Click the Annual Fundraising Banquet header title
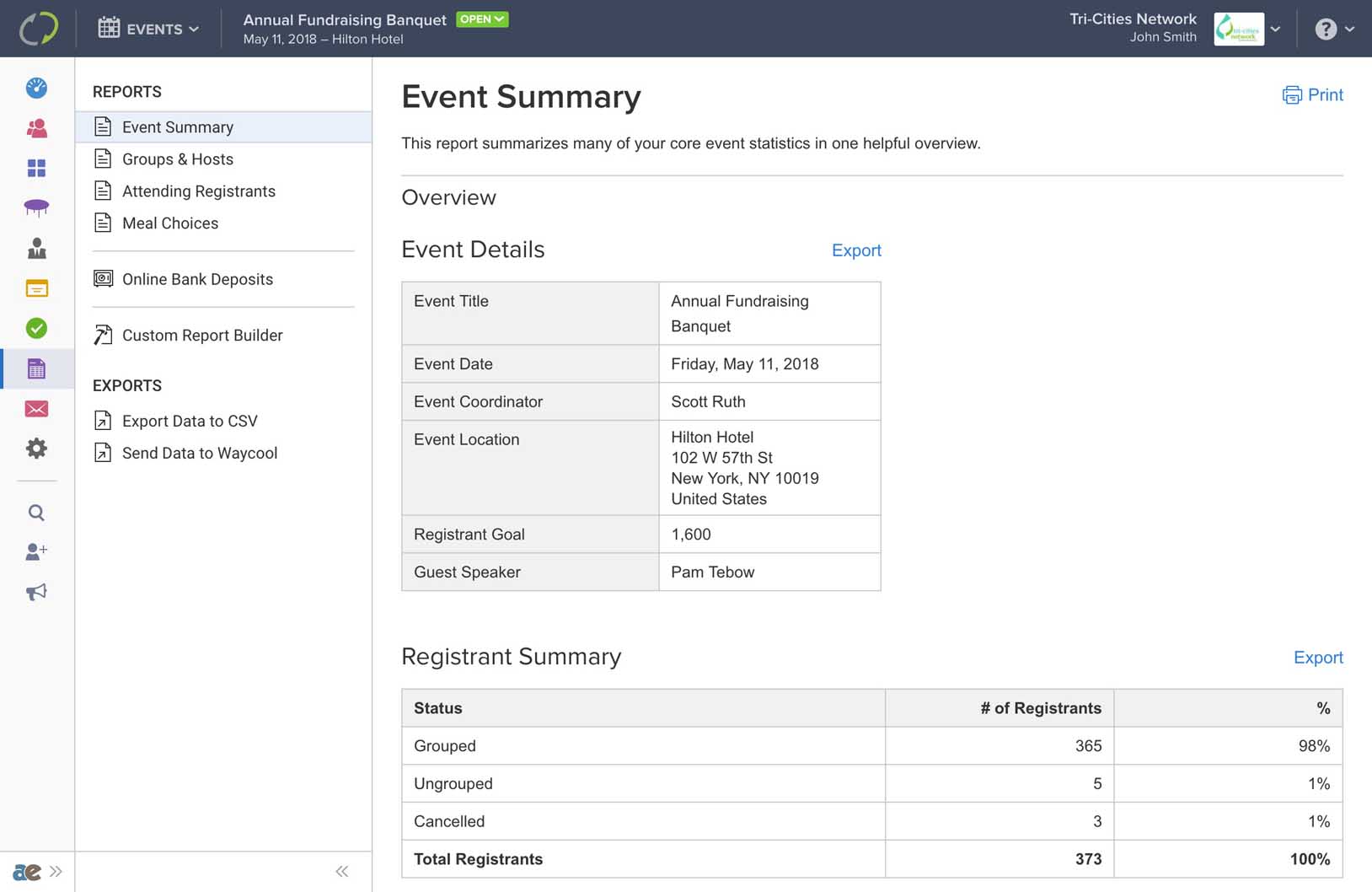Image resolution: width=1372 pixels, height=892 pixels. [x=345, y=19]
